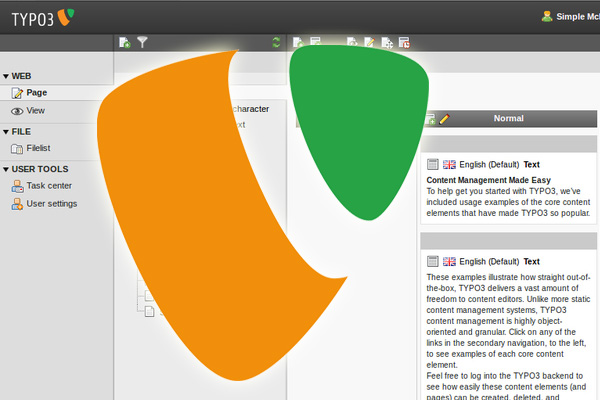
Task: Click the pencil icon in Normal header
Action: click(x=444, y=119)
